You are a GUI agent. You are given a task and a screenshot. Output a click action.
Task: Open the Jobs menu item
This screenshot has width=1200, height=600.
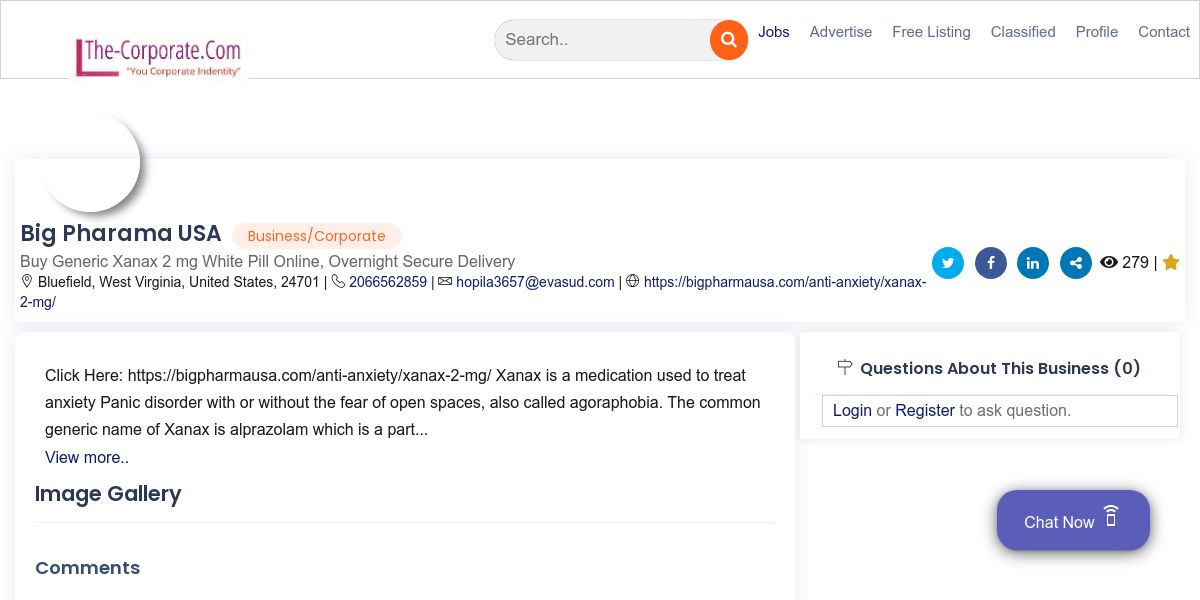(x=774, y=32)
